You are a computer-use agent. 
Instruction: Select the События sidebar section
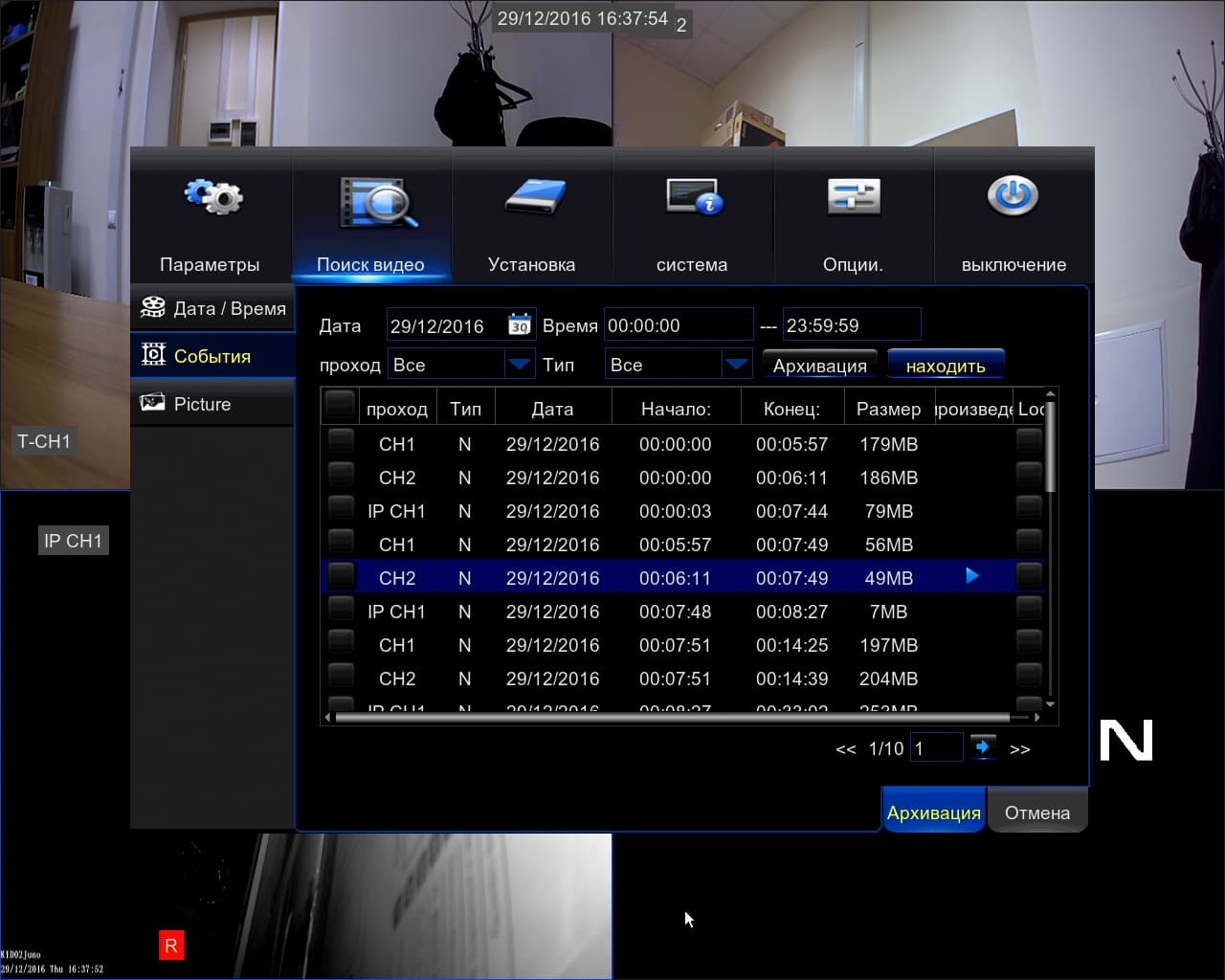point(212,356)
